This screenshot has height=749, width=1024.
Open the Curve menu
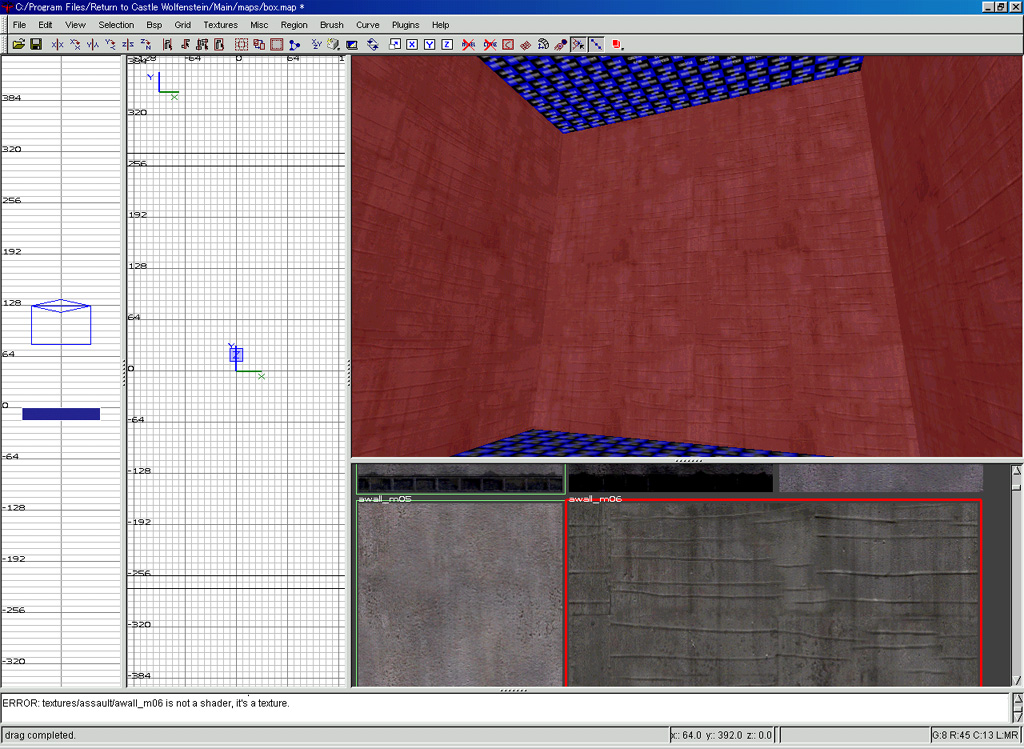coord(368,25)
